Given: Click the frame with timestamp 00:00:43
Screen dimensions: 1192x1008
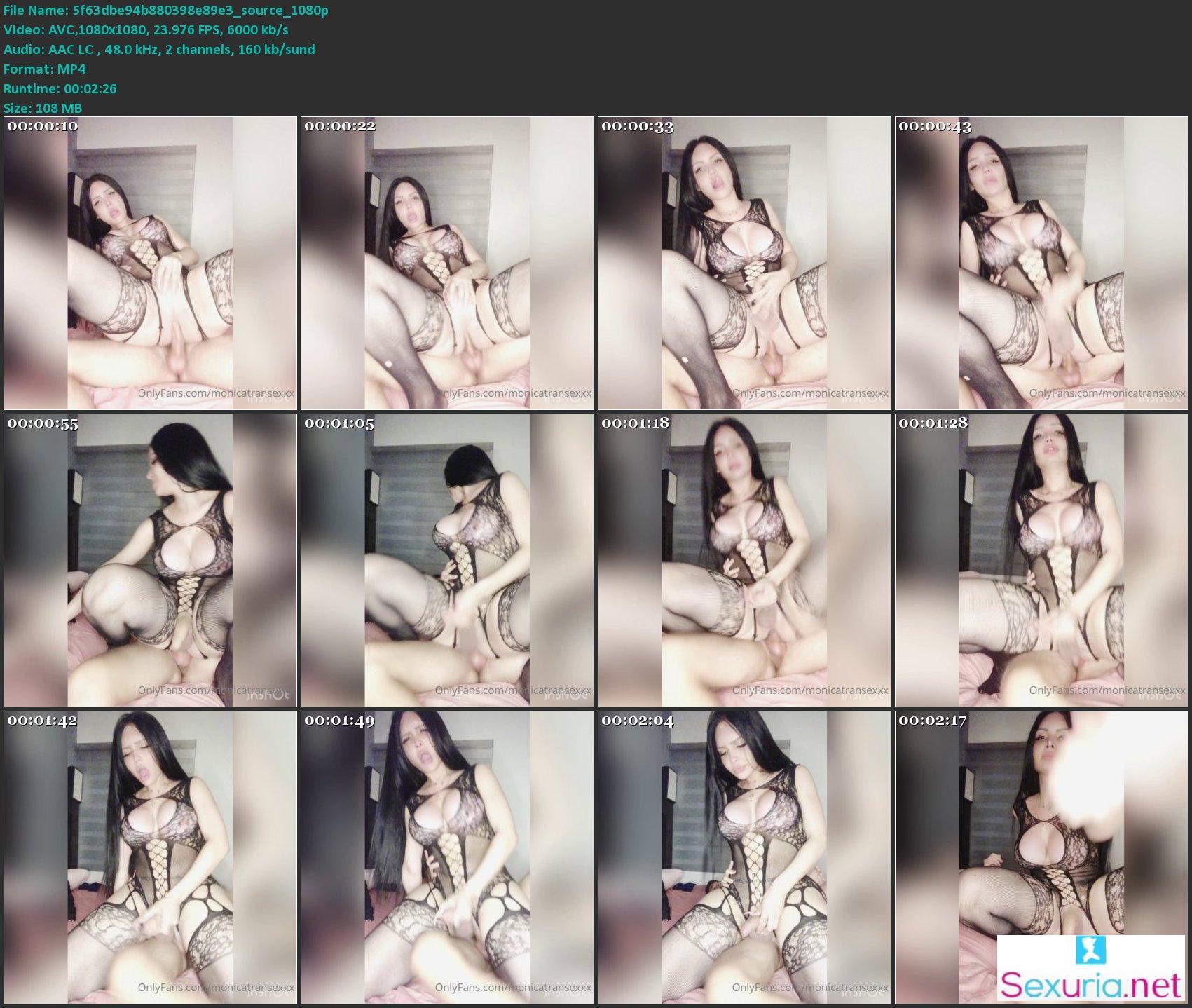Looking at the screenshot, I should pyautogui.click(x=1041, y=263).
